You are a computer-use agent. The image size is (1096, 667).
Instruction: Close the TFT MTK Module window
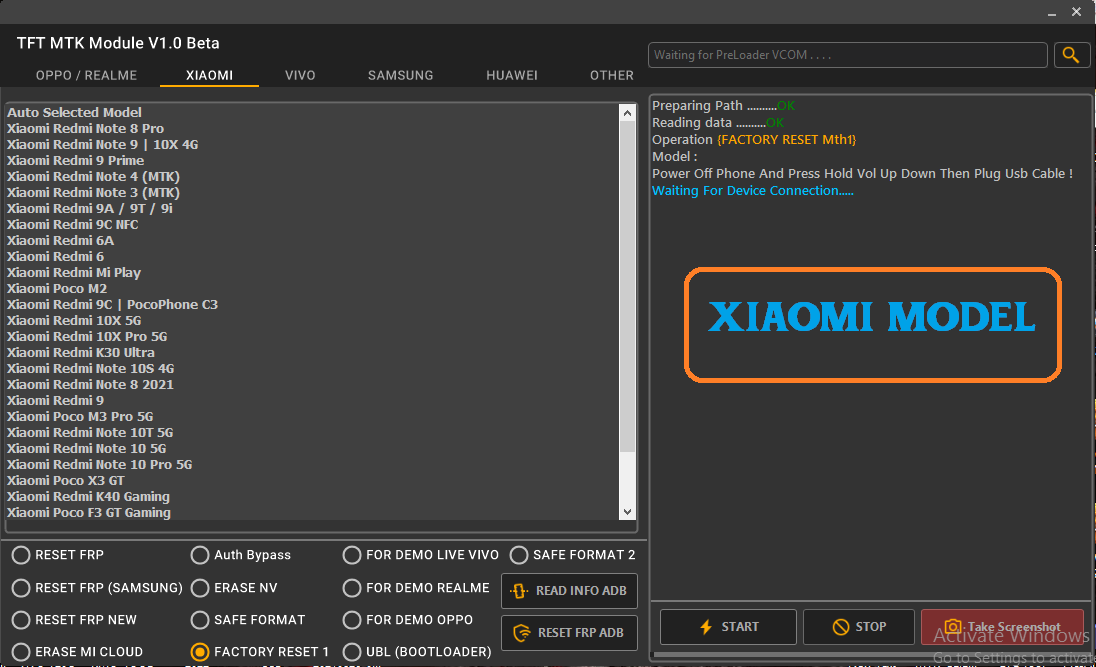click(x=1076, y=12)
